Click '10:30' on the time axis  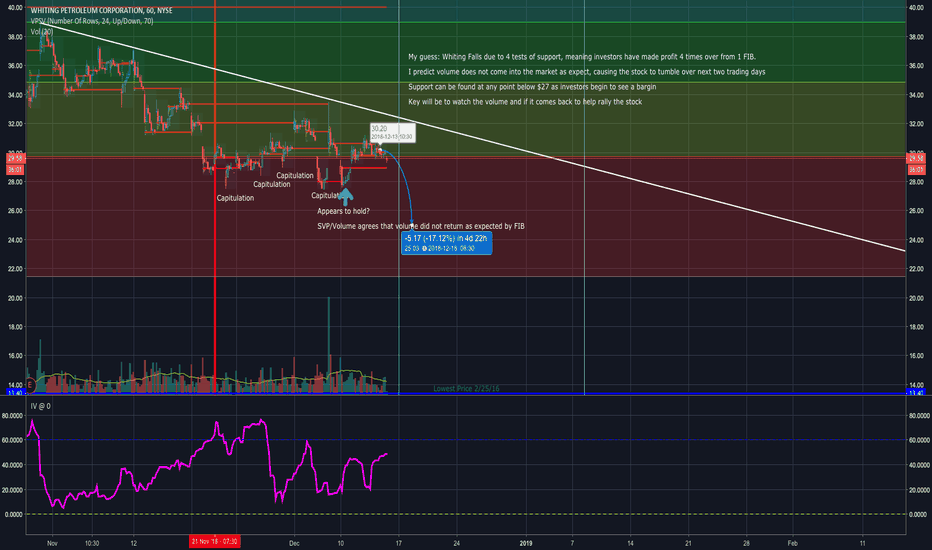pyautogui.click(x=92, y=543)
